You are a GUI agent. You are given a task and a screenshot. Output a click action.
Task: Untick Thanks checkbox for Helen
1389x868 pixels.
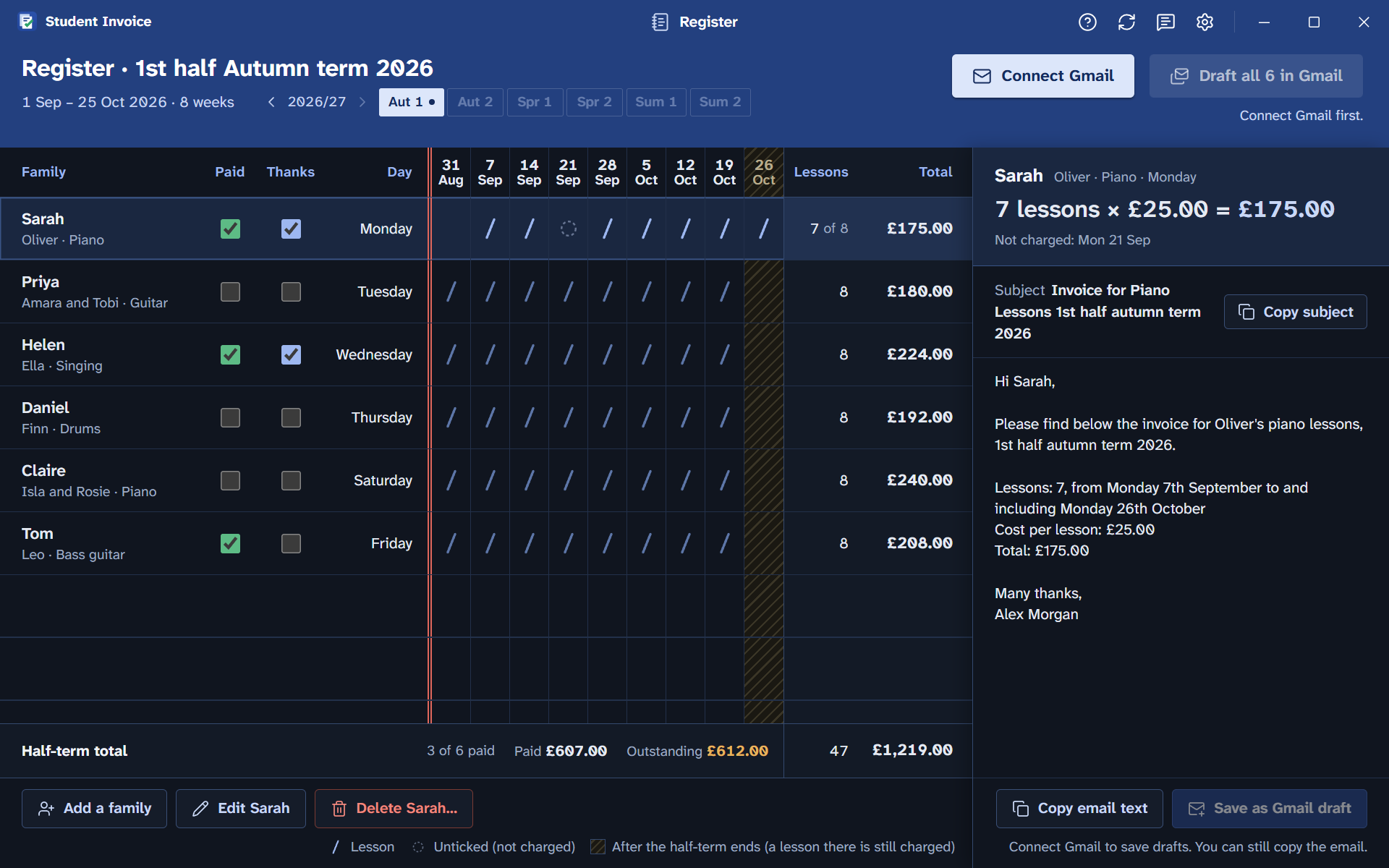click(x=291, y=354)
